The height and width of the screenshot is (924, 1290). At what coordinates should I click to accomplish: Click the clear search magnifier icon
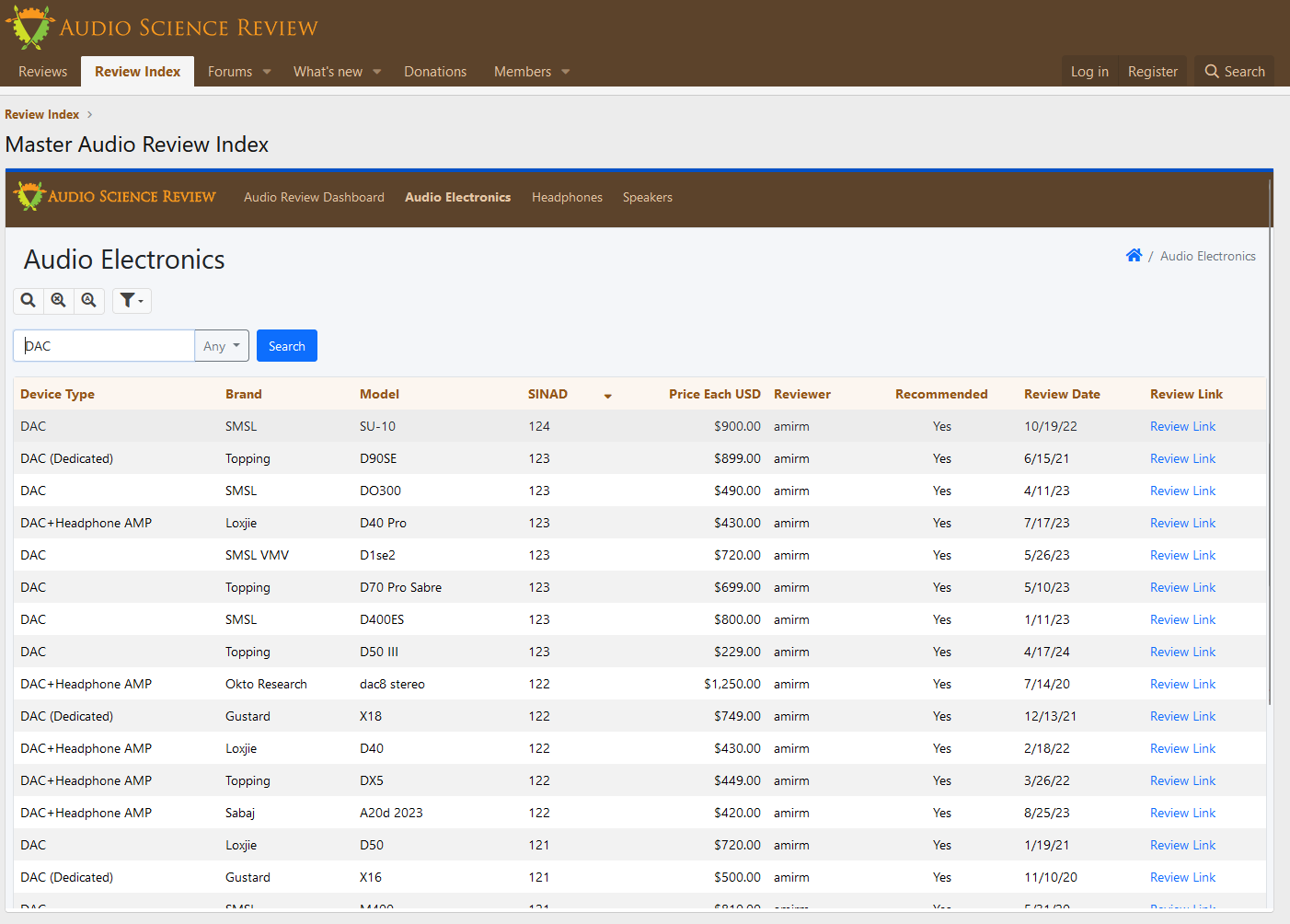tap(59, 300)
